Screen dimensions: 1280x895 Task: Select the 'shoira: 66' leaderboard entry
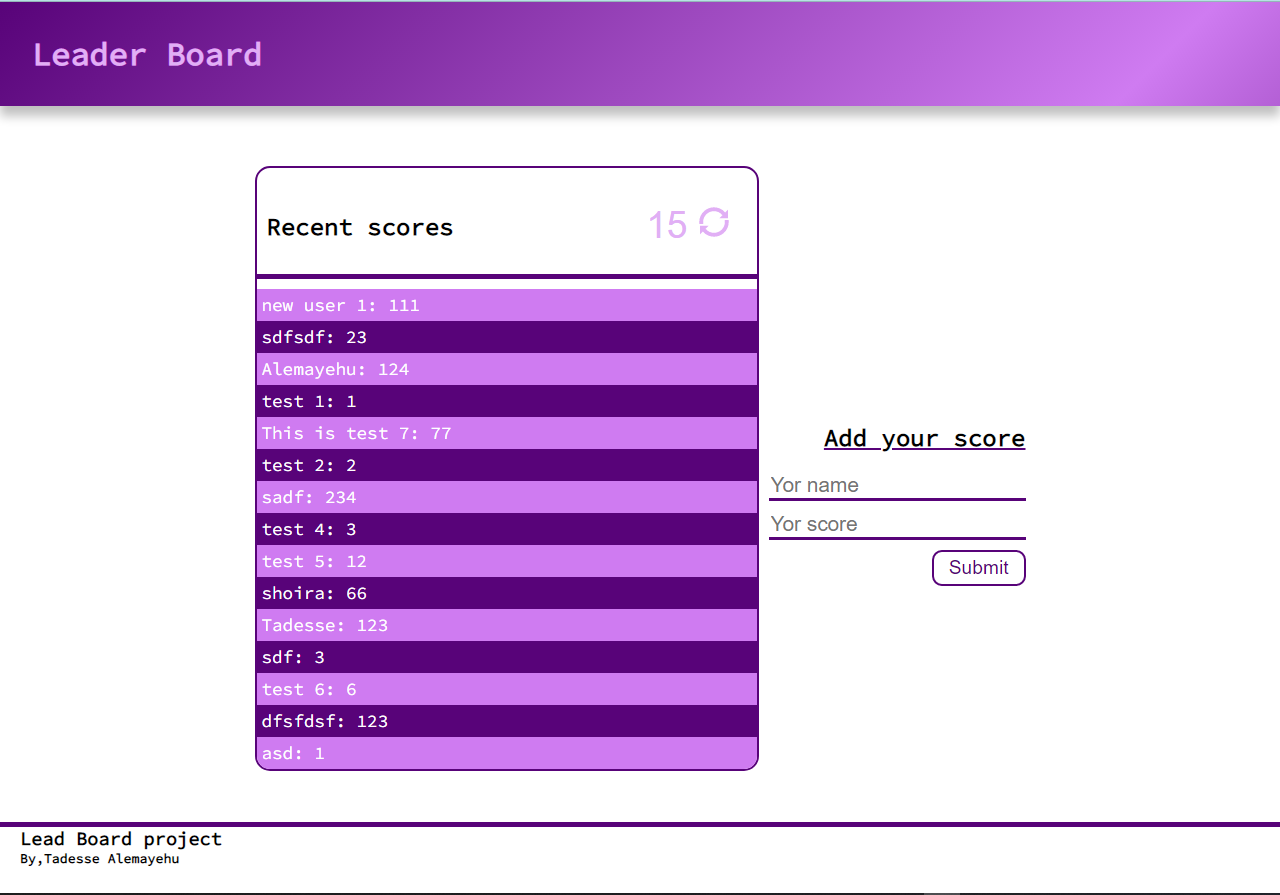tap(313, 593)
